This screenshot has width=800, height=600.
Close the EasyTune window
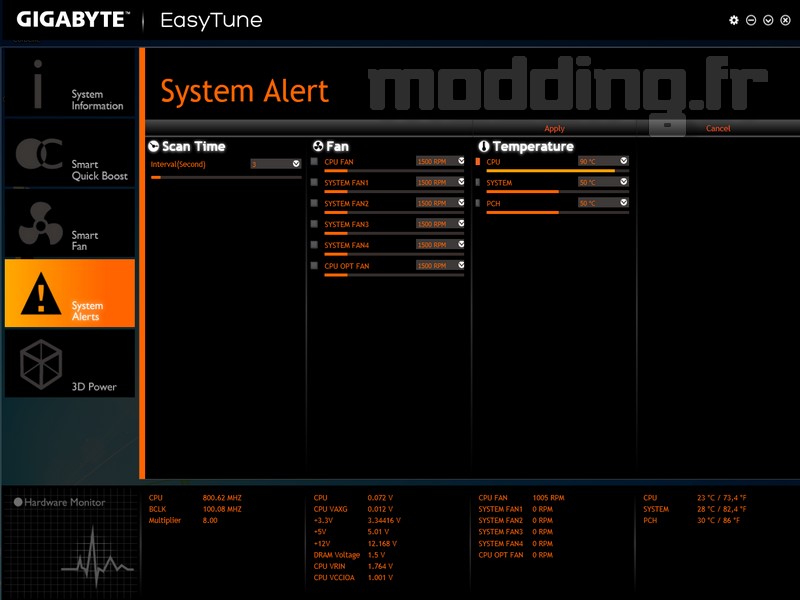click(x=786, y=20)
